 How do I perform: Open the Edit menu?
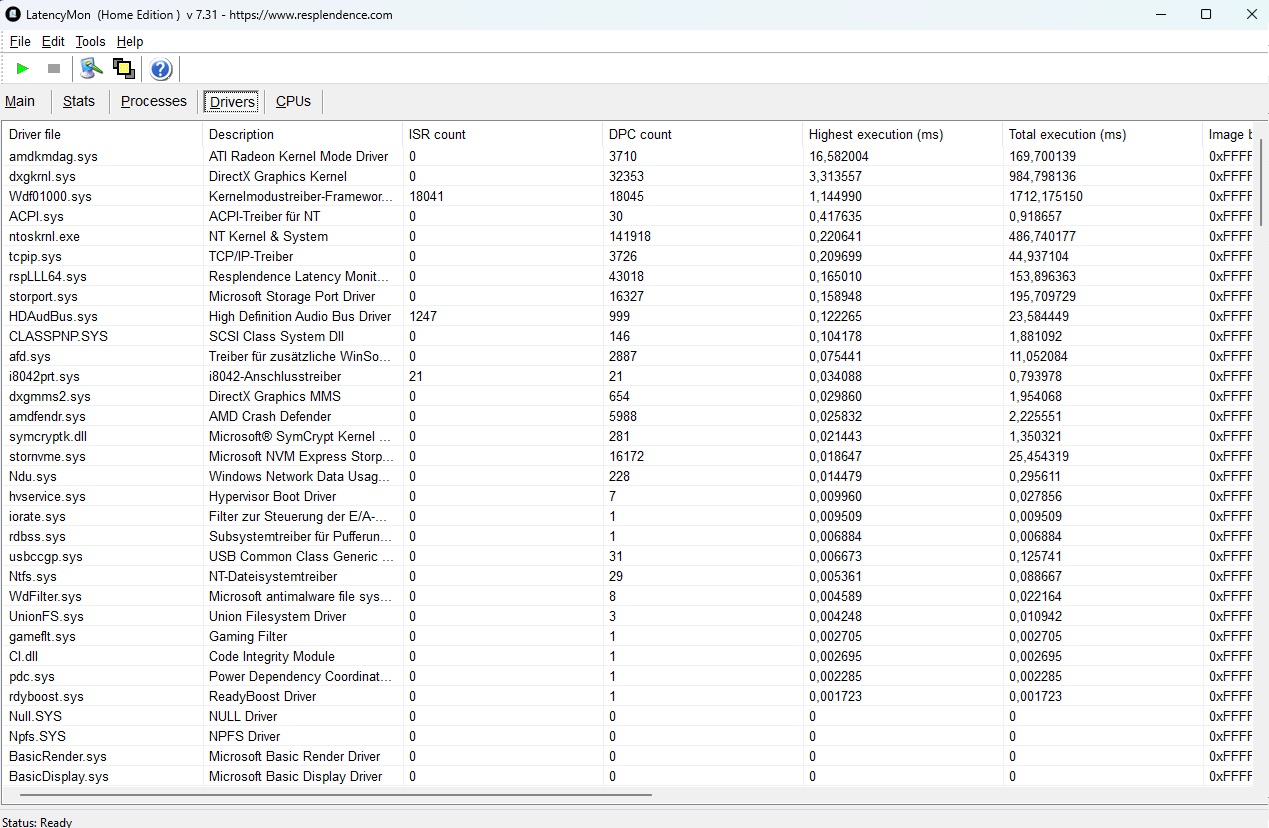53,42
